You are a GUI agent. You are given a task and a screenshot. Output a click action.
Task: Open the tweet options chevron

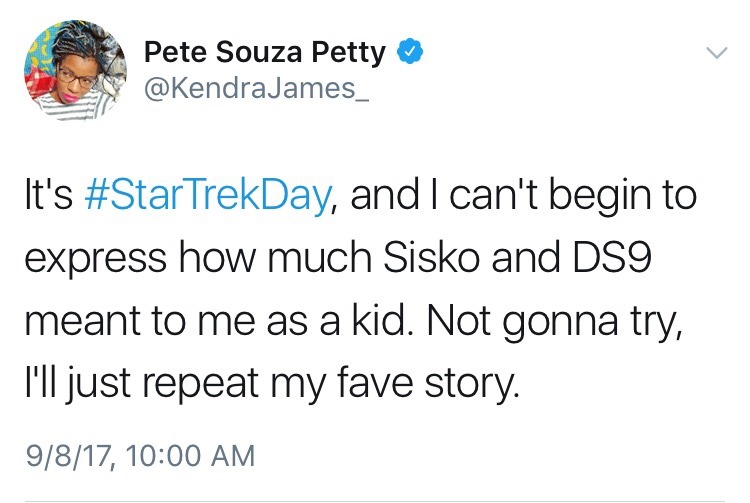coord(716,53)
